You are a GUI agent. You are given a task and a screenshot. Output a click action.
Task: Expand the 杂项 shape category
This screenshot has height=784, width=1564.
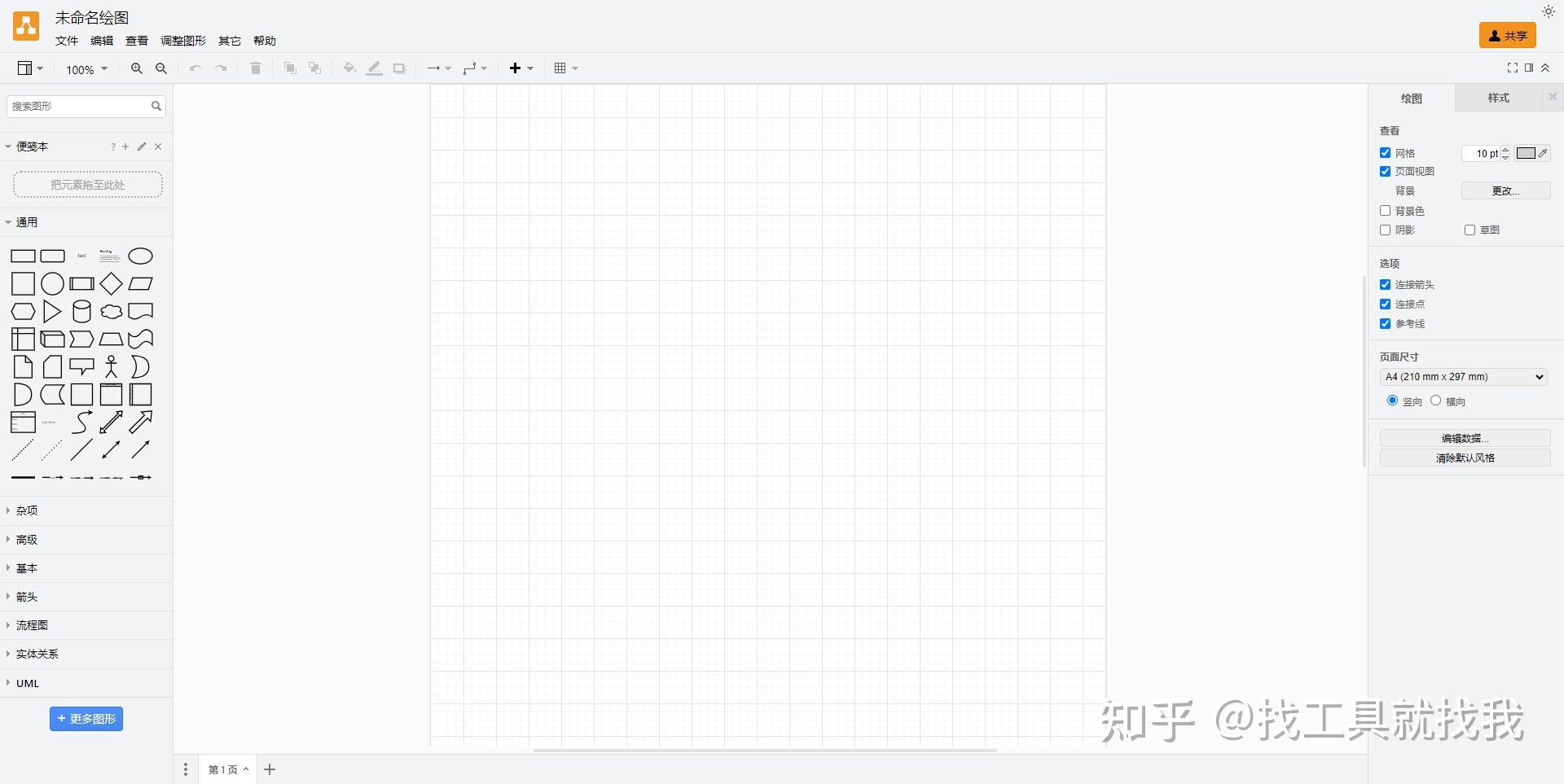[86, 510]
